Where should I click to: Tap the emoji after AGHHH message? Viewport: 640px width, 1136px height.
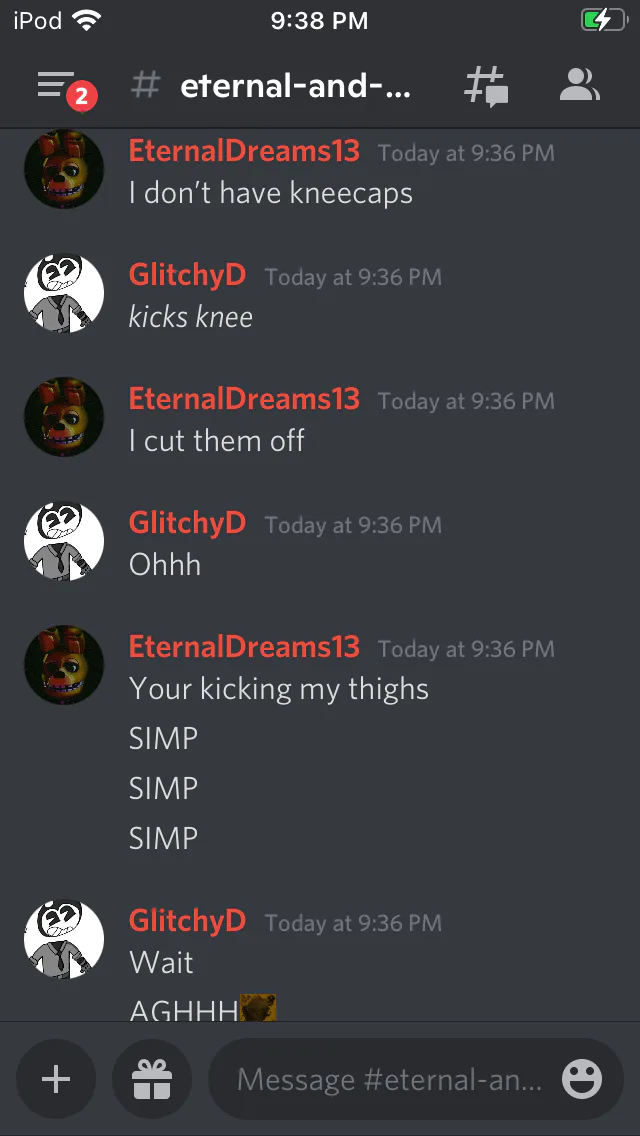(258, 1008)
